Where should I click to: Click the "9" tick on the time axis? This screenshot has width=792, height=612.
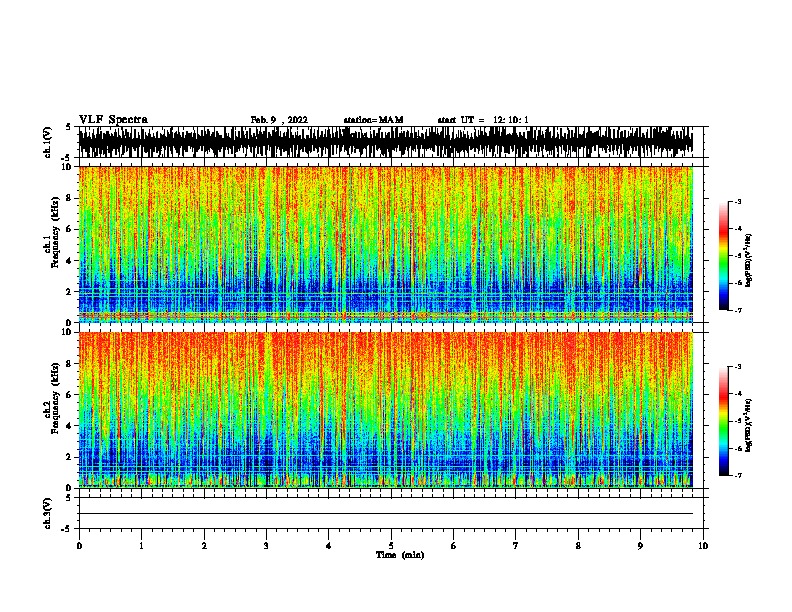[x=640, y=546]
